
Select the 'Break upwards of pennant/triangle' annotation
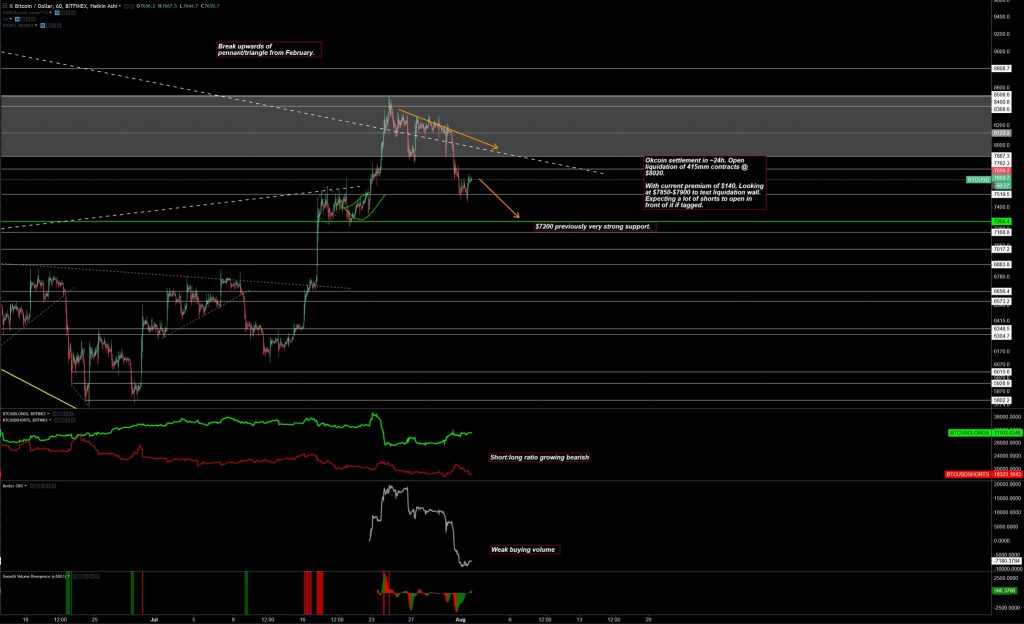click(x=268, y=49)
